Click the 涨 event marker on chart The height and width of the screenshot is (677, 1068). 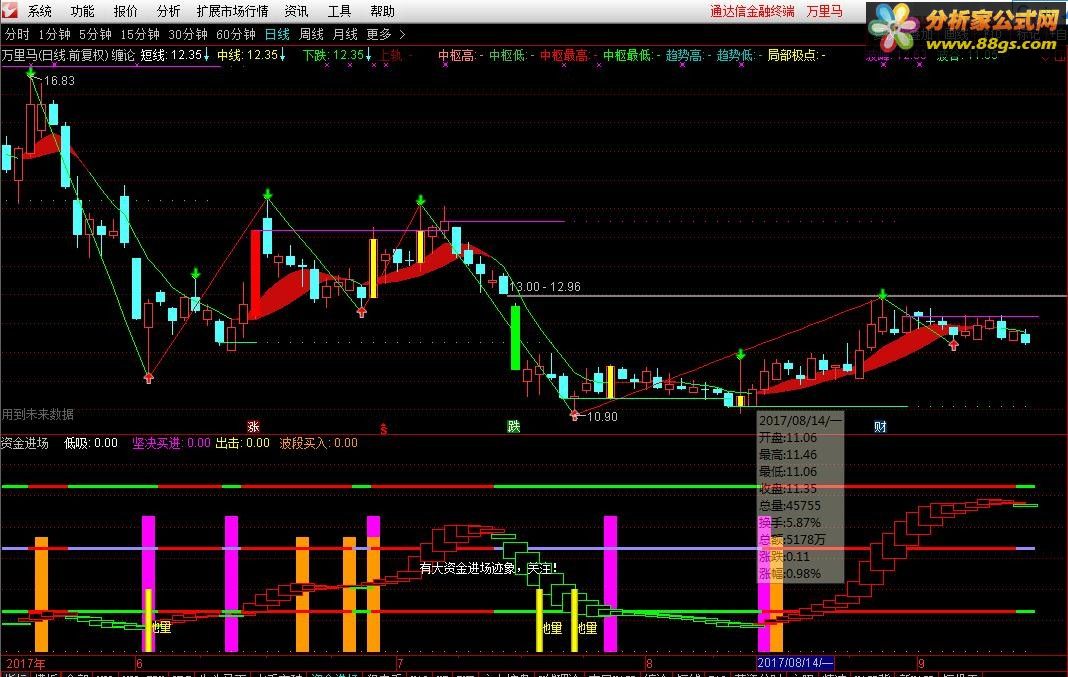pyautogui.click(x=253, y=426)
